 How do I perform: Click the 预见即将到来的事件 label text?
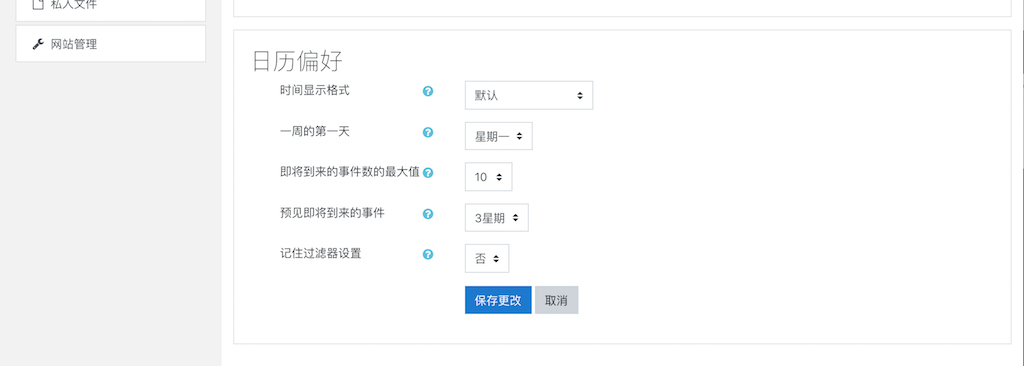click(332, 212)
